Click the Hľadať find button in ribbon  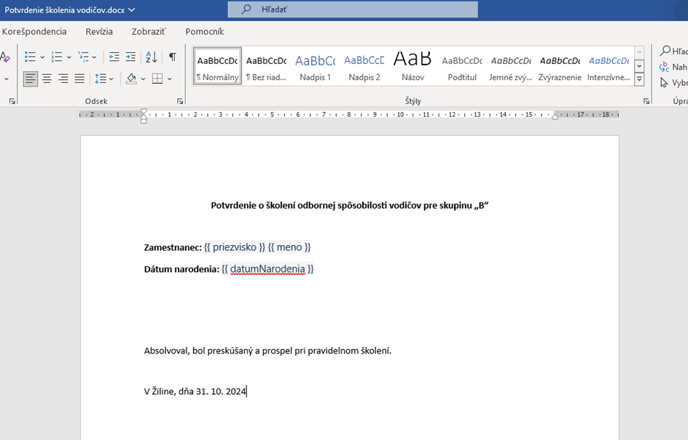(x=674, y=51)
